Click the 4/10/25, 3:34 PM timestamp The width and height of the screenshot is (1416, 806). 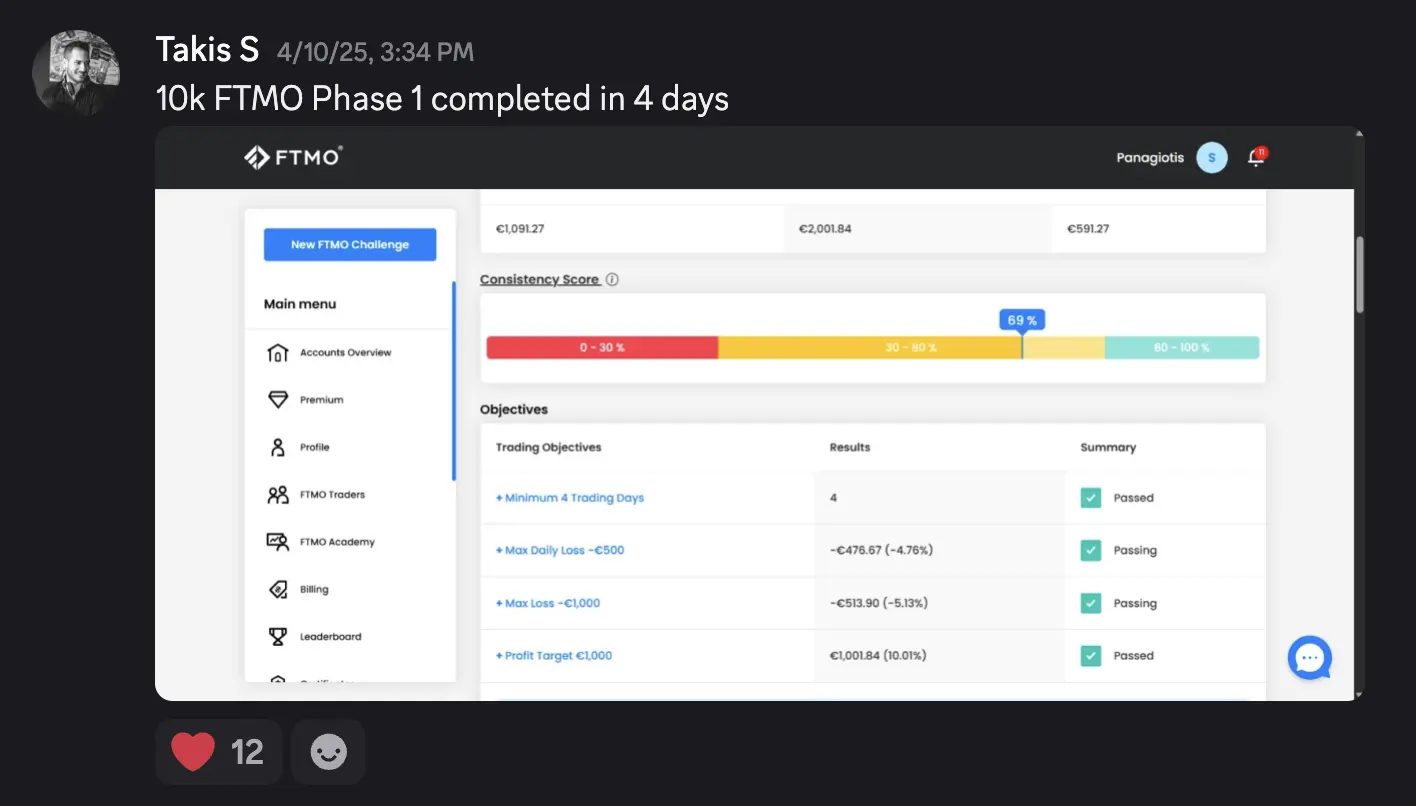375,51
